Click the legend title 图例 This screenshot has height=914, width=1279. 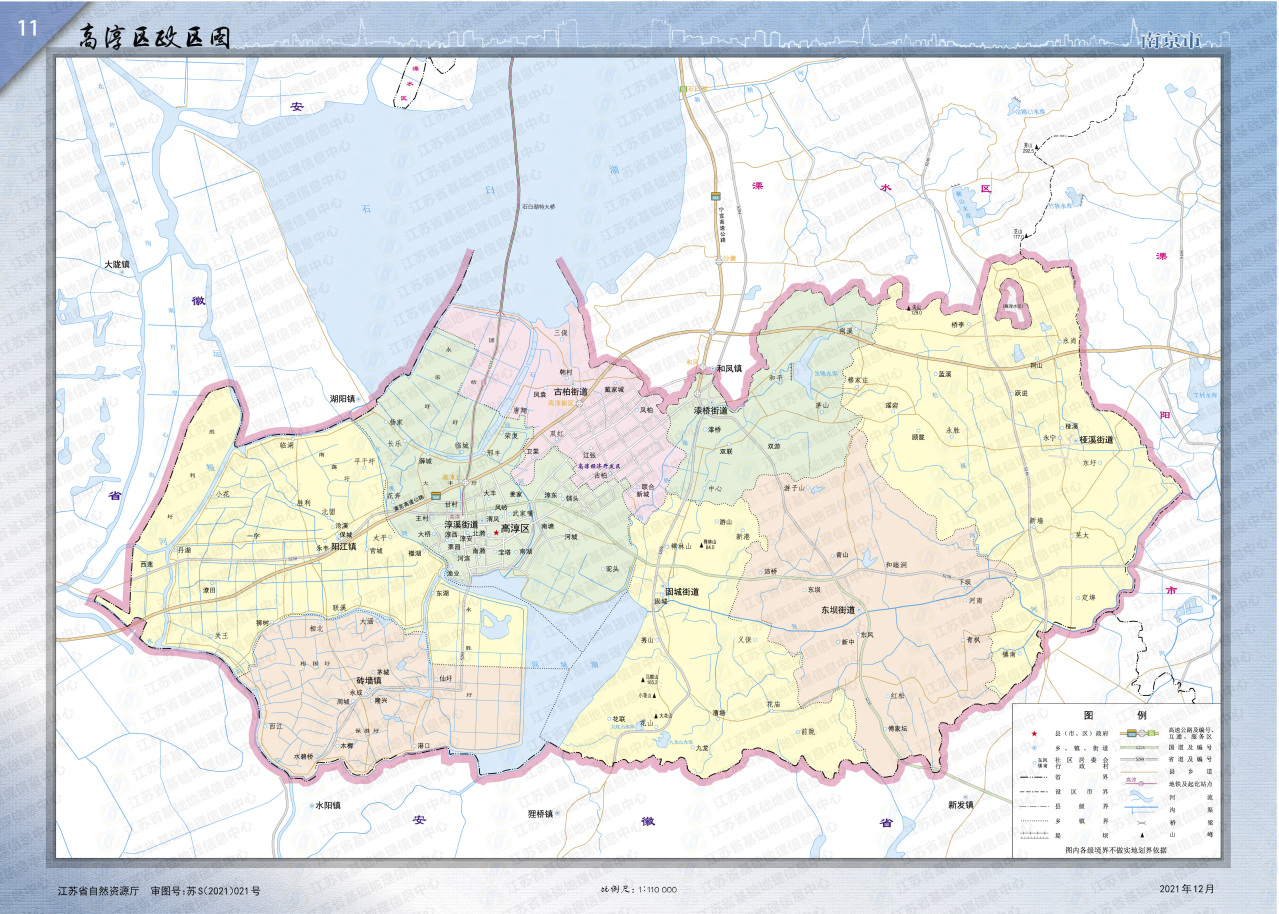(x=1115, y=715)
